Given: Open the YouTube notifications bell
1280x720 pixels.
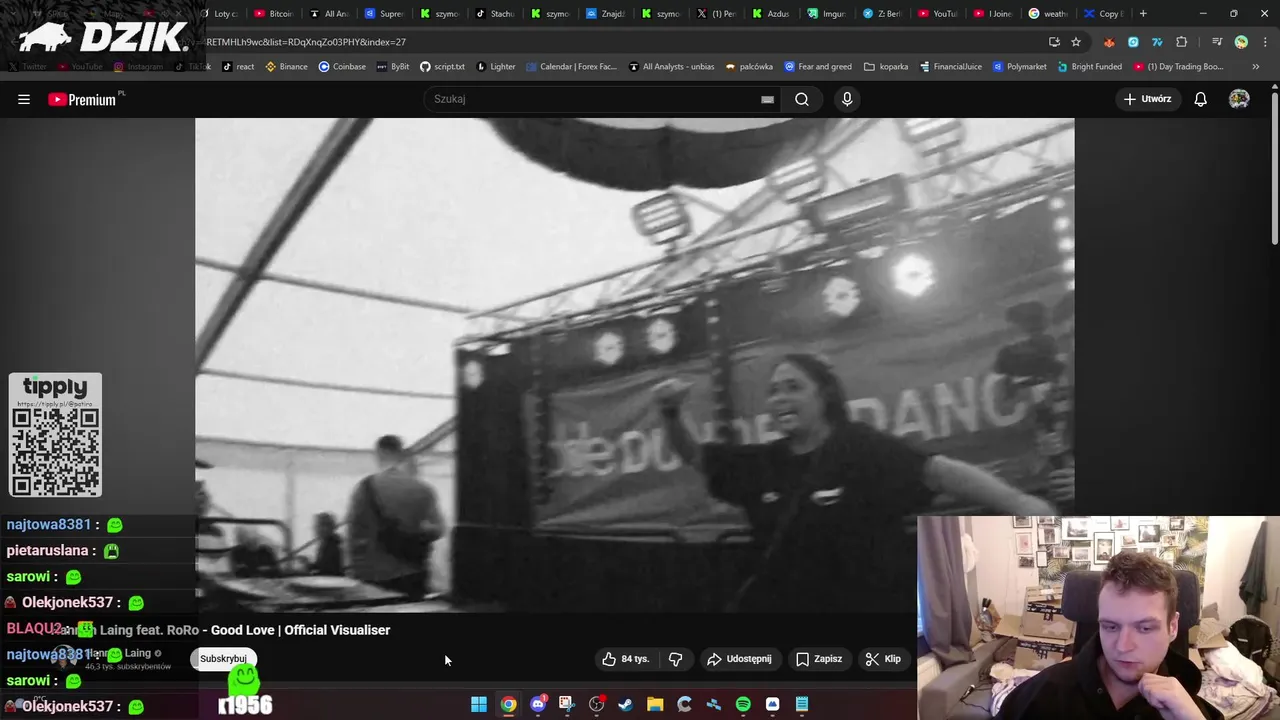Looking at the screenshot, I should tap(1200, 99).
